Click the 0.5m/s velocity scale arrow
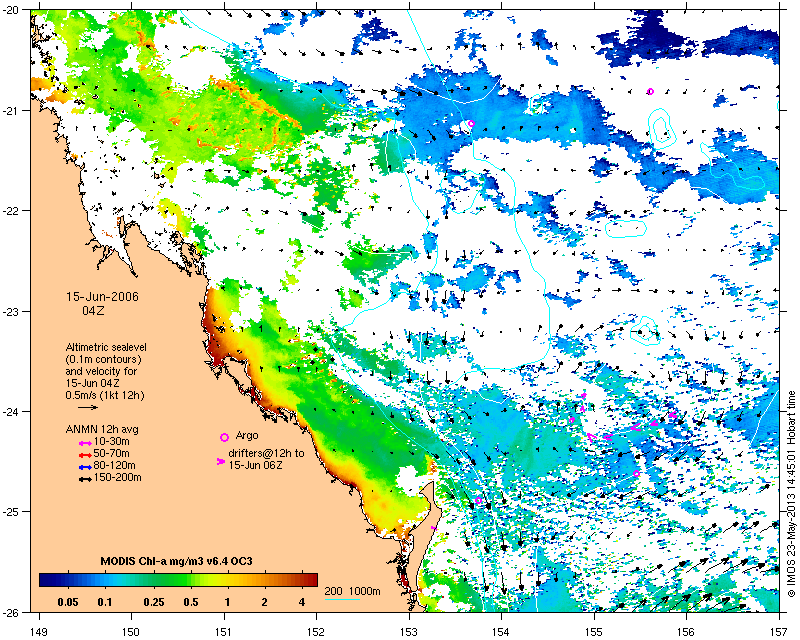The height and width of the screenshot is (640, 800). click(x=88, y=407)
